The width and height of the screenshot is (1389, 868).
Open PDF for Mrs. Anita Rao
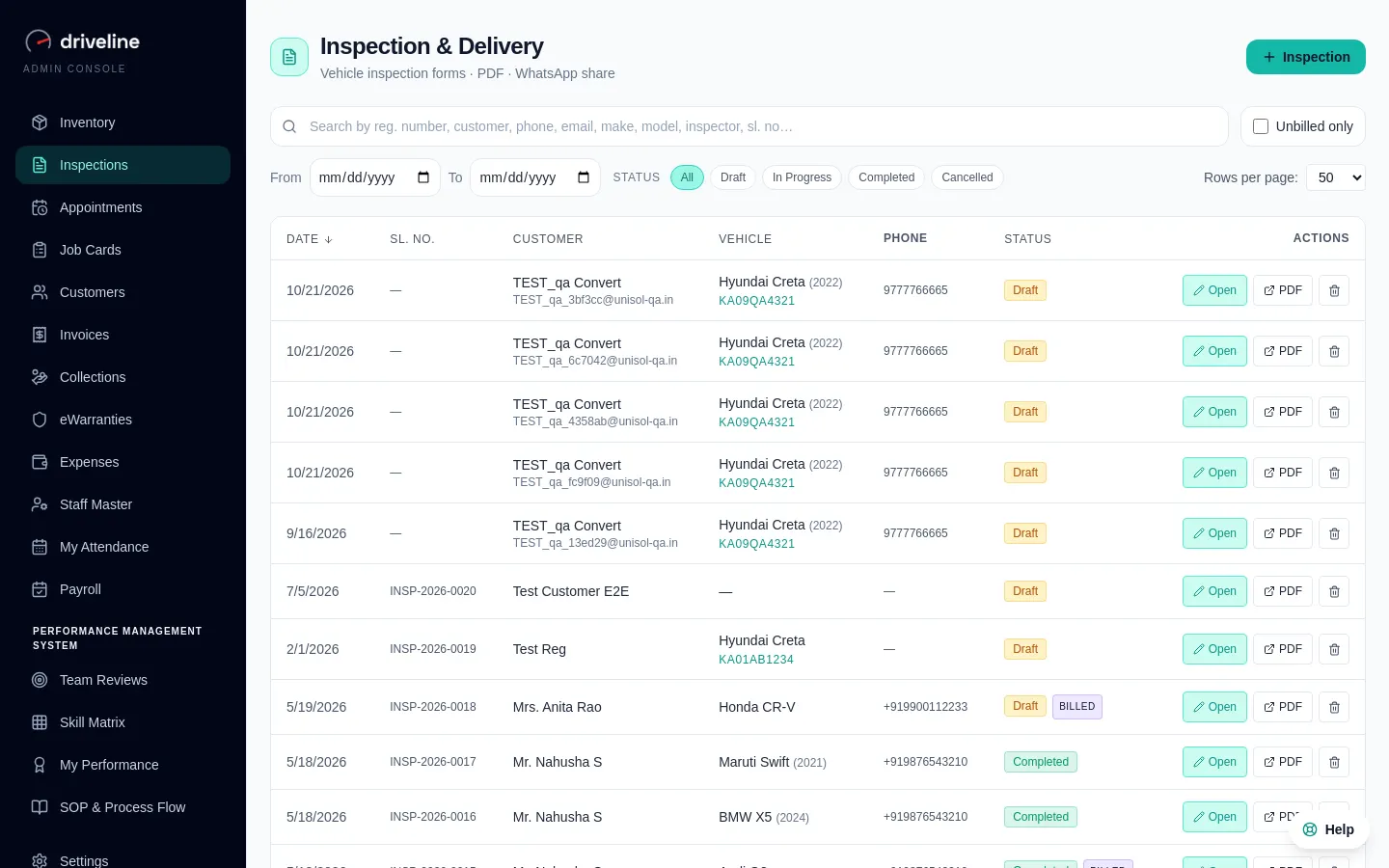(1283, 707)
